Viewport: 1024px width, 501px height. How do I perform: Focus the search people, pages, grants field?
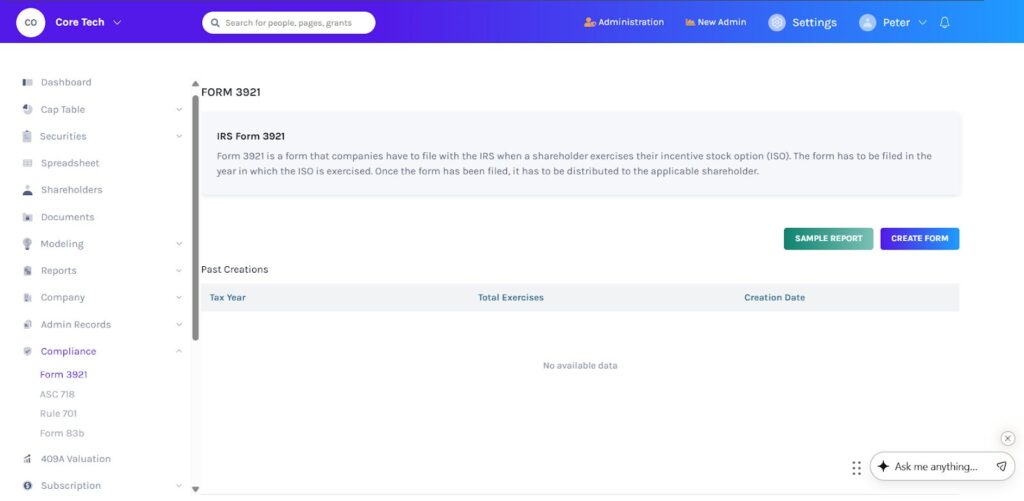[289, 23]
